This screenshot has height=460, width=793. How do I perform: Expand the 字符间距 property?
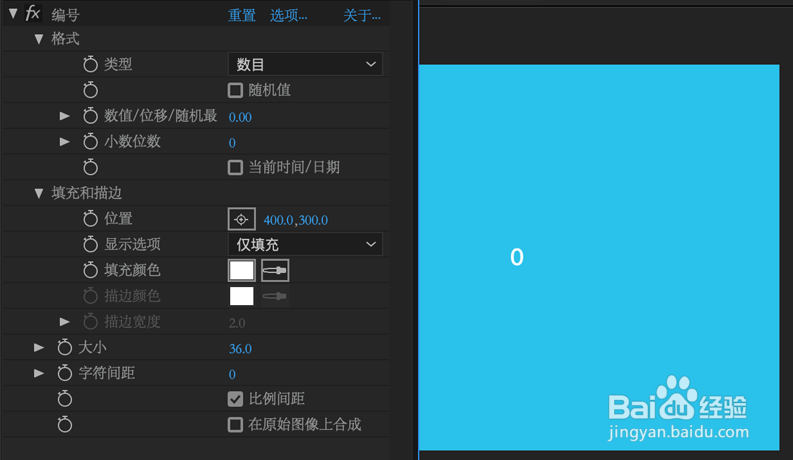click(39, 373)
